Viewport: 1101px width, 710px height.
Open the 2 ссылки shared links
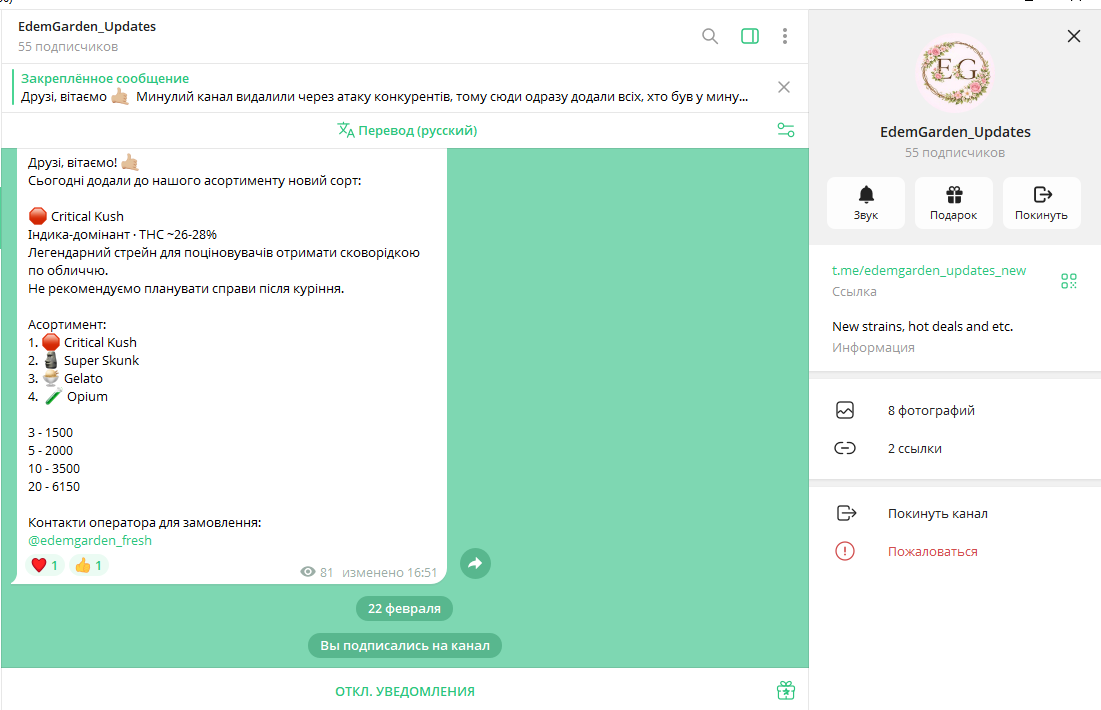tap(955, 448)
